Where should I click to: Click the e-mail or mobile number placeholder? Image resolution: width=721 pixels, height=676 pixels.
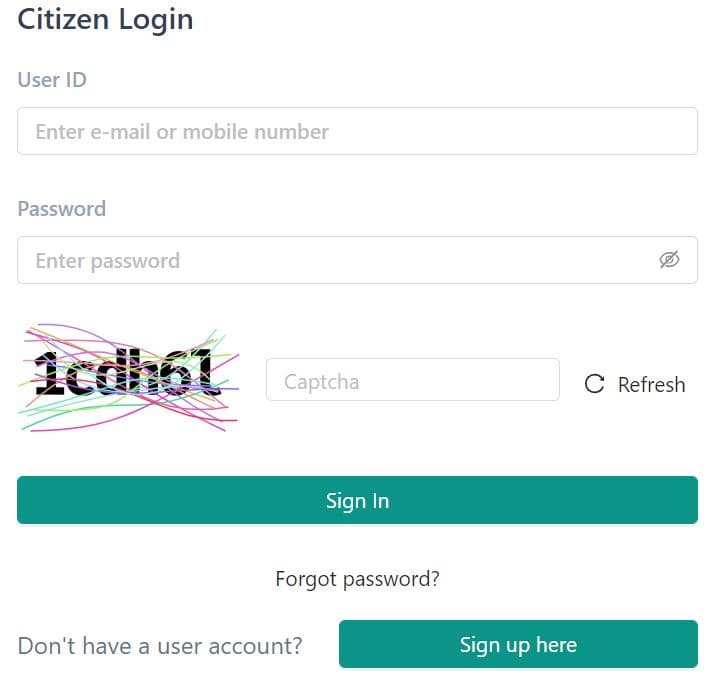click(x=182, y=131)
